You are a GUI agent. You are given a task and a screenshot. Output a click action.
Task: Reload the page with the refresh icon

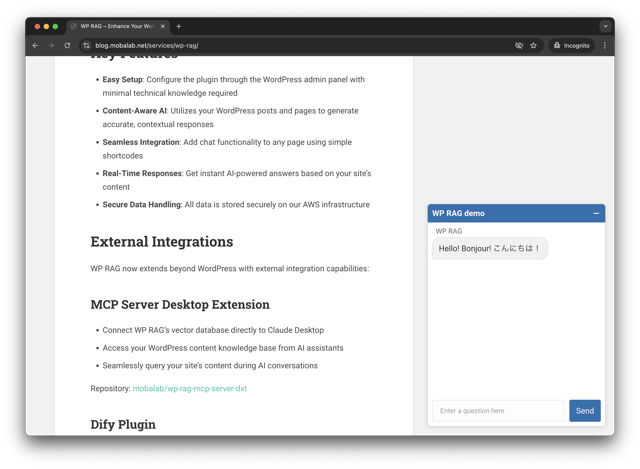pos(67,45)
